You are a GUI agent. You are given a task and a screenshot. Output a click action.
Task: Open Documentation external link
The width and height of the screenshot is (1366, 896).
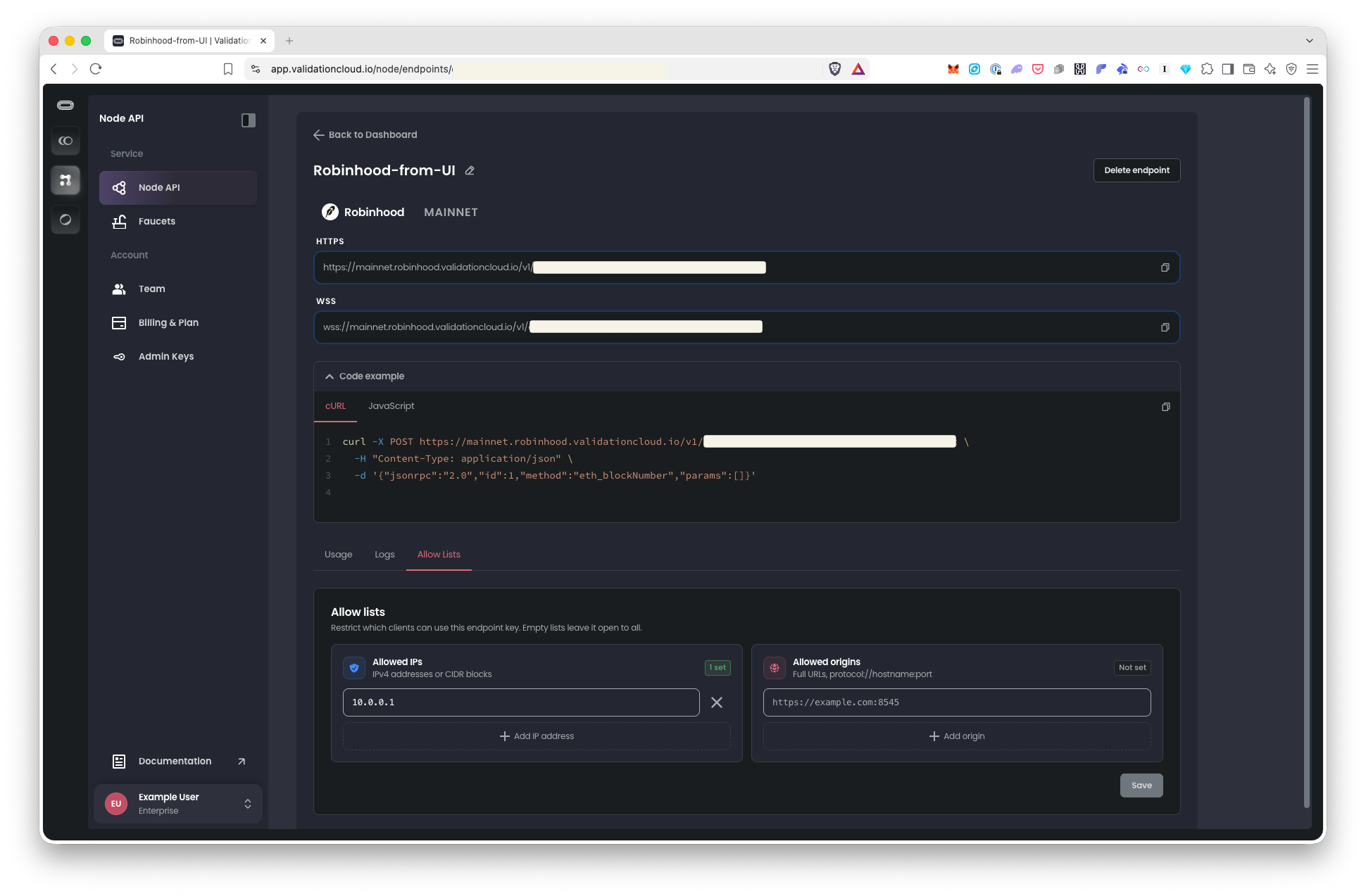(x=178, y=762)
